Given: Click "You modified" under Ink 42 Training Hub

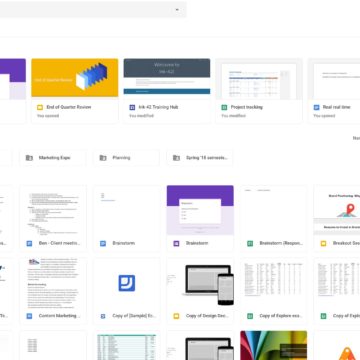Looking at the screenshot, I should [142, 116].
